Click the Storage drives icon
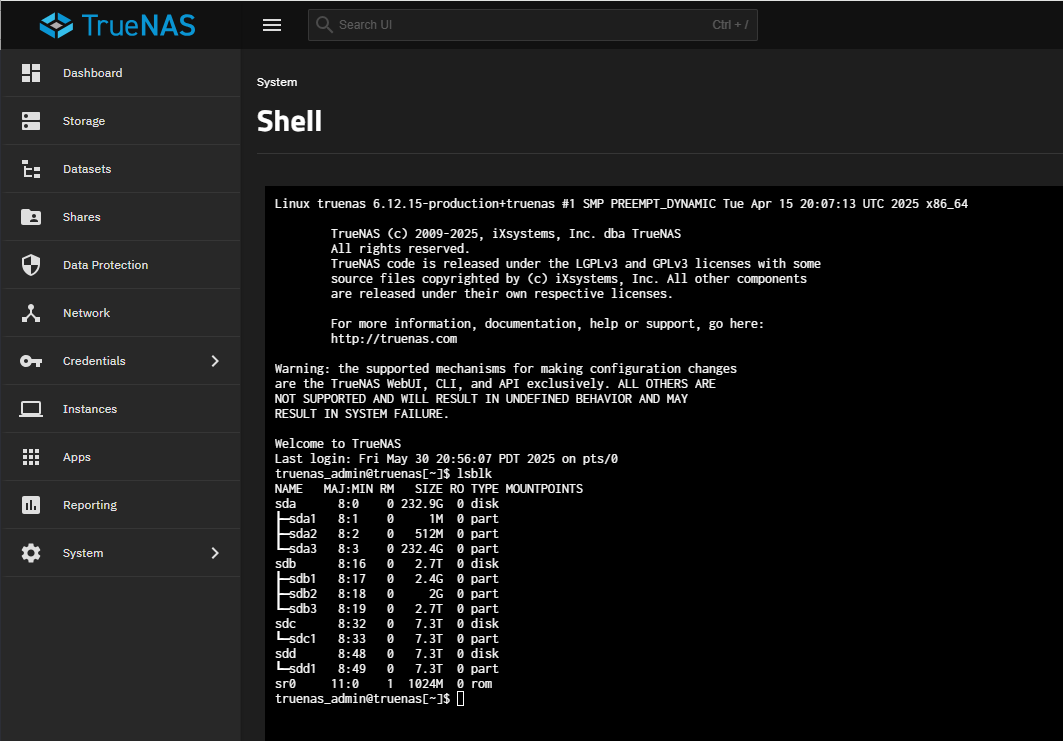This screenshot has height=741, width=1063. coord(31,121)
